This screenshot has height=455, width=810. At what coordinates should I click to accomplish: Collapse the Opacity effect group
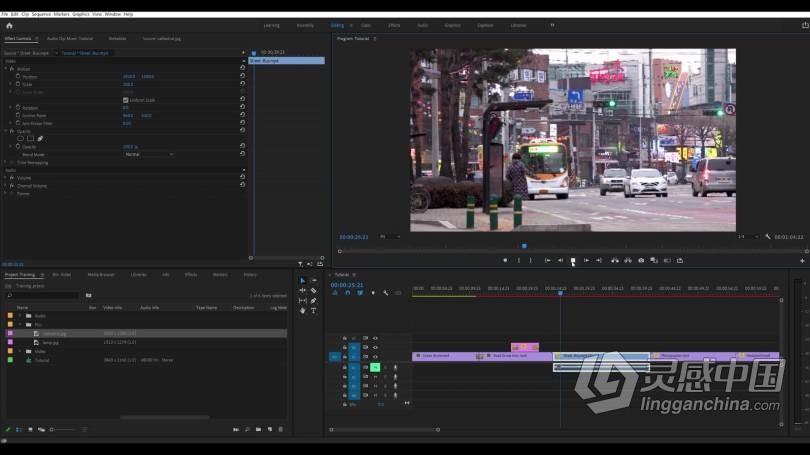point(6,131)
